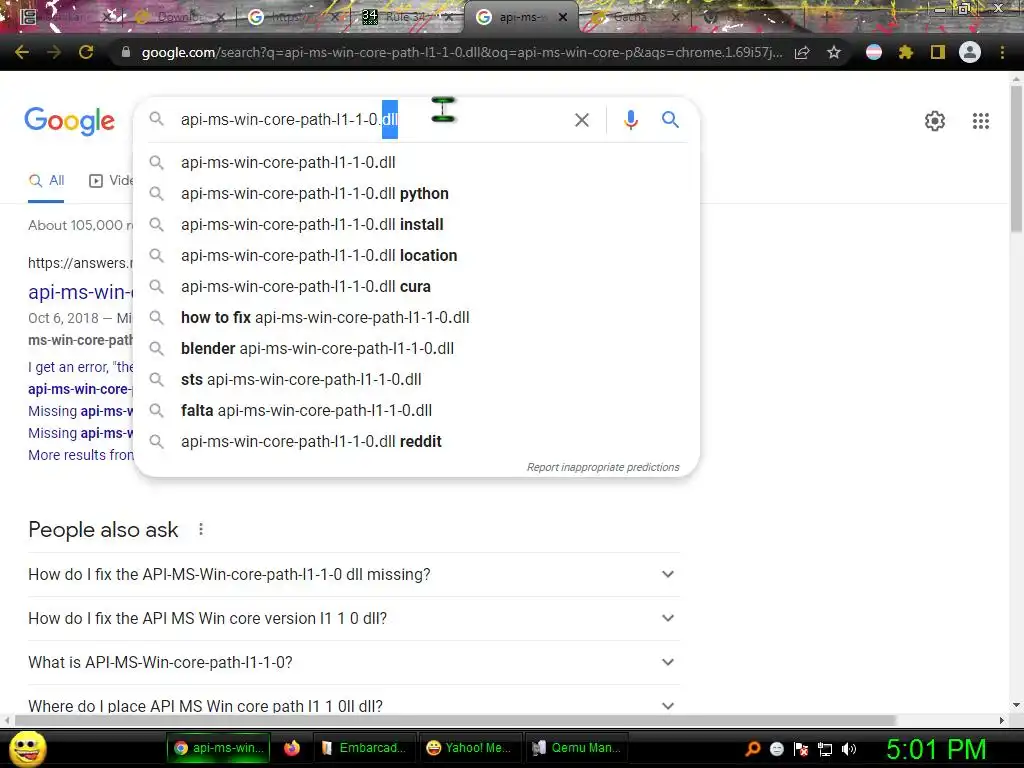Share this page from the address bar

[802, 52]
